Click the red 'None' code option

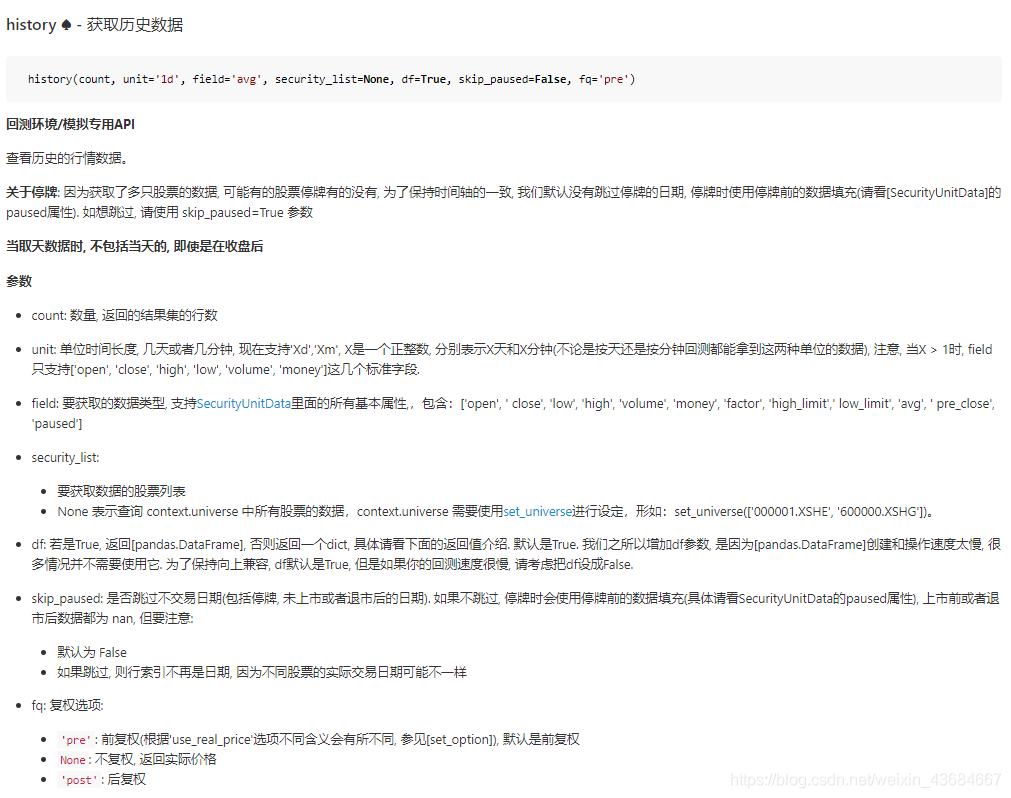pos(72,760)
